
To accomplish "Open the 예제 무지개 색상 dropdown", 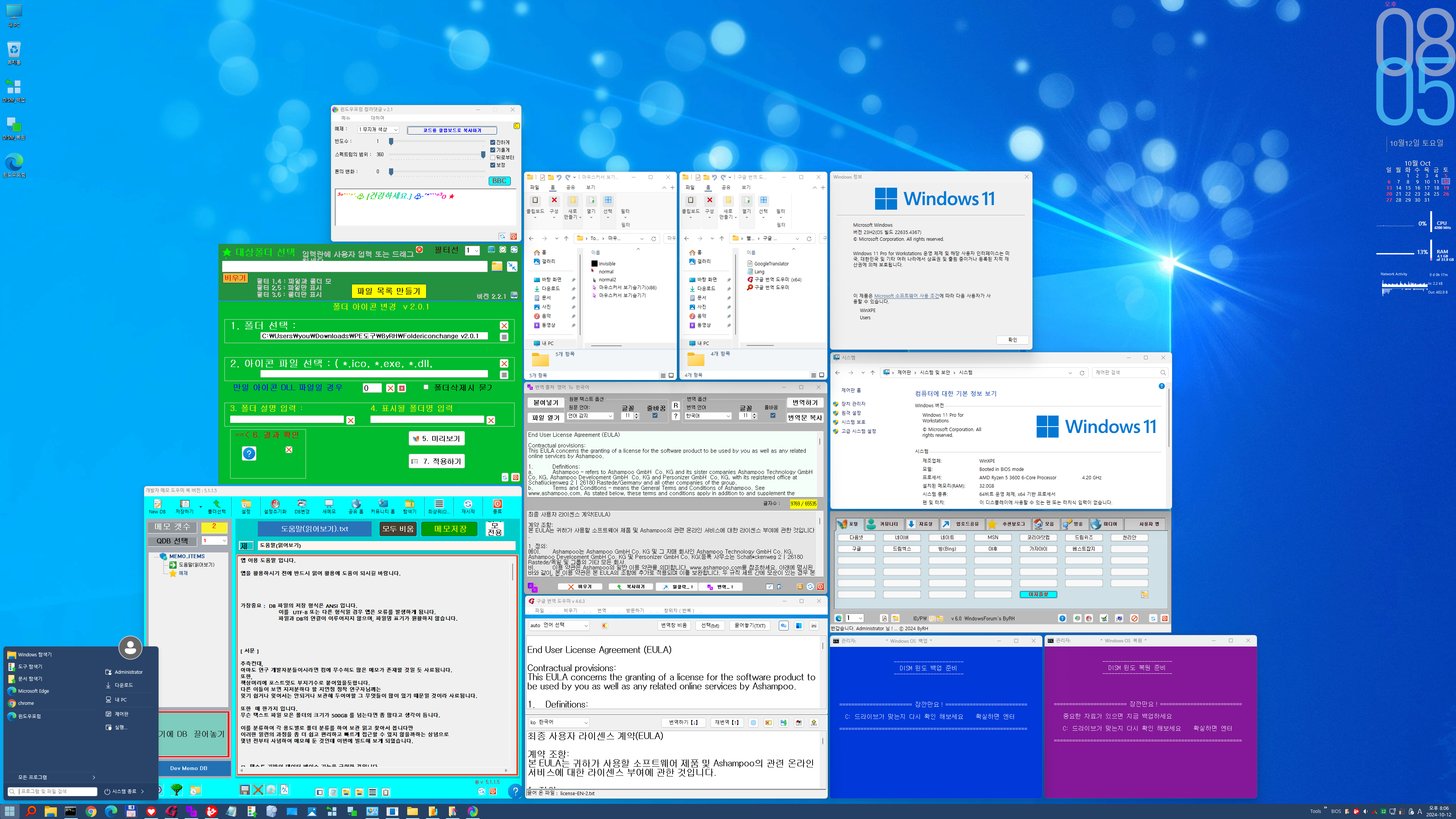I will (378, 129).
